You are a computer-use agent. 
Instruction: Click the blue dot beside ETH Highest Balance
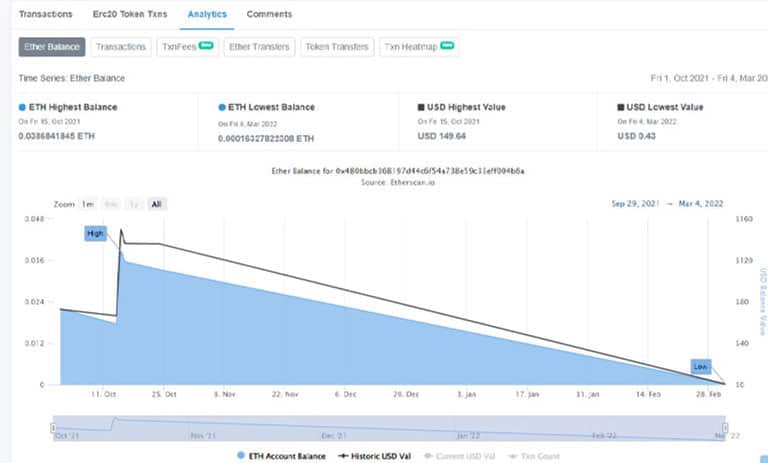coord(22,107)
